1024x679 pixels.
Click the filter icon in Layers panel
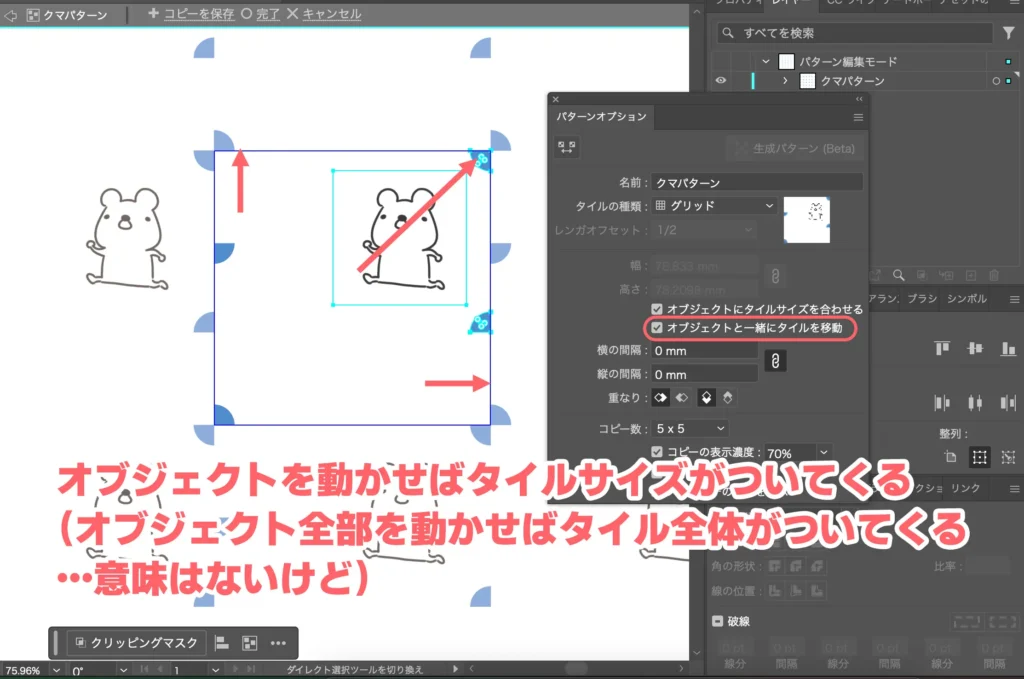tap(1008, 33)
